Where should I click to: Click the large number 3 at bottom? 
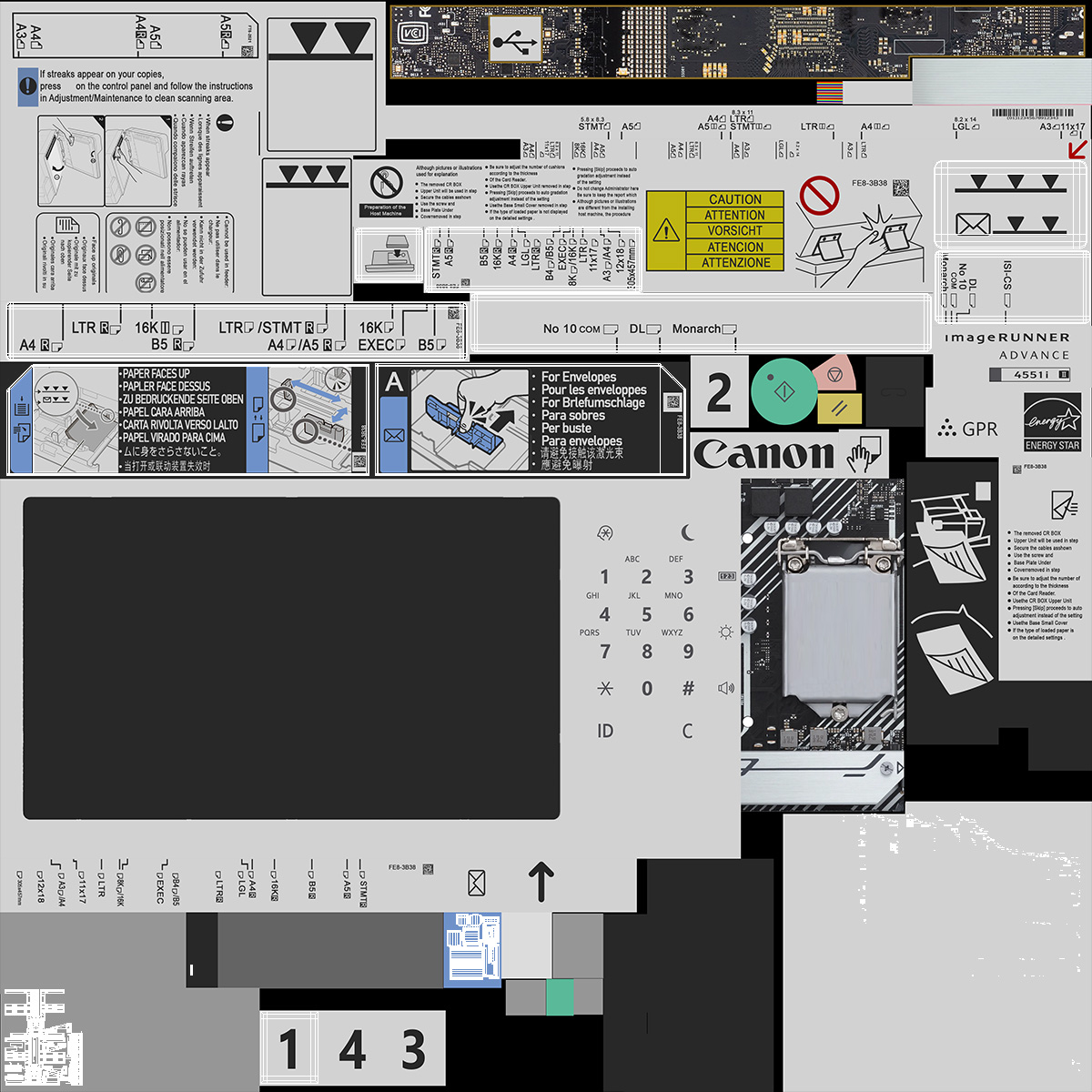tap(414, 1049)
